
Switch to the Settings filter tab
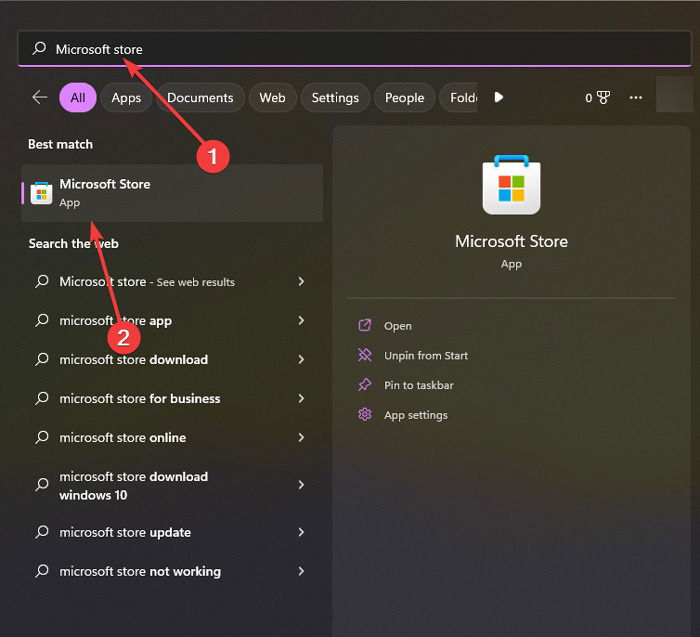335,97
